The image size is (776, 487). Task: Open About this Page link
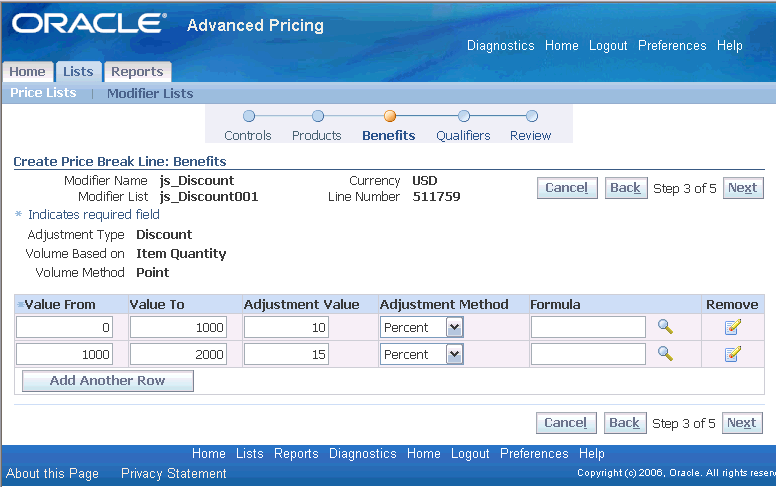52,474
